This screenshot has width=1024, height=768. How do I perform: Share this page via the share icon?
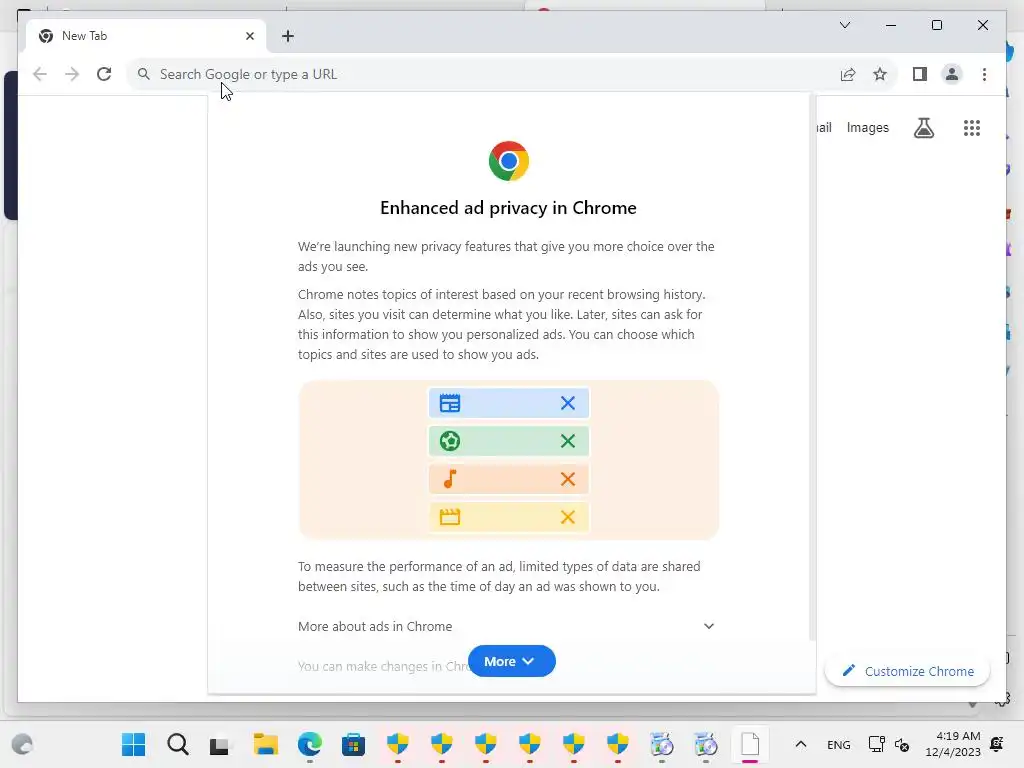pos(848,74)
